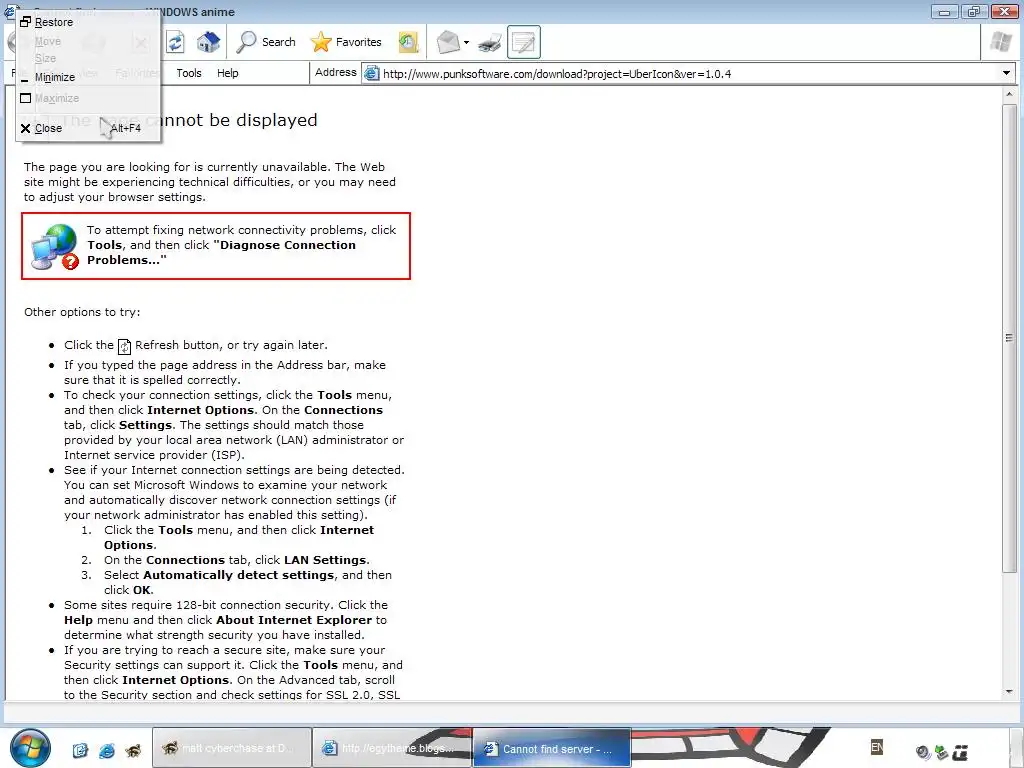Switch to egytheme.blogs taskbar button
The height and width of the screenshot is (768, 1024).
point(392,748)
